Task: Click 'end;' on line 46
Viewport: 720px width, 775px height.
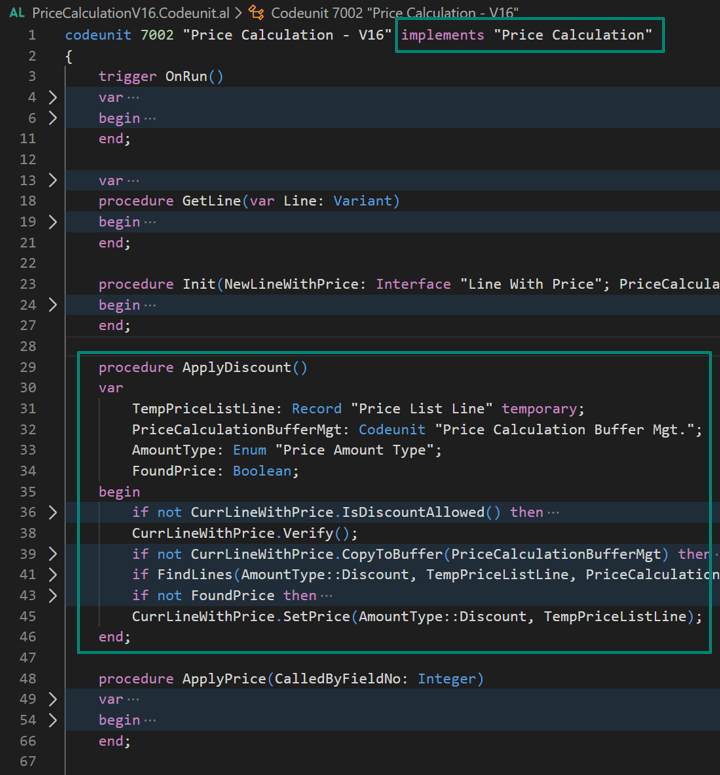Action: coord(115,637)
